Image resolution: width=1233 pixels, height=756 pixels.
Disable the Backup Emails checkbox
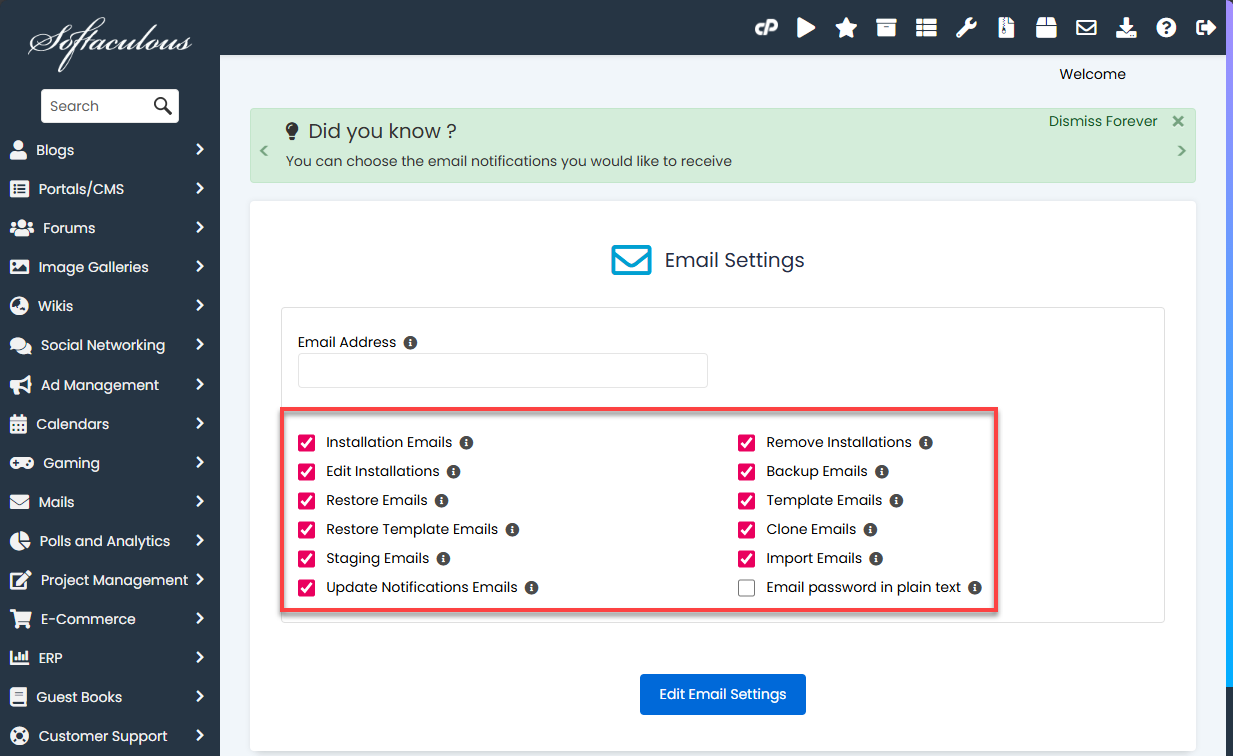click(746, 471)
